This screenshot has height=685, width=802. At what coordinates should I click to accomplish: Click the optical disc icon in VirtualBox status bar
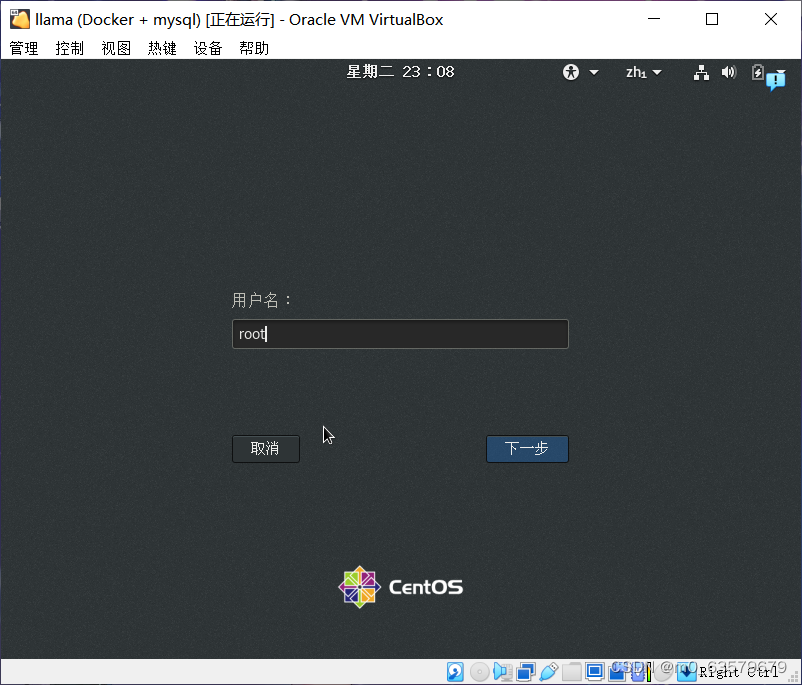point(480,671)
